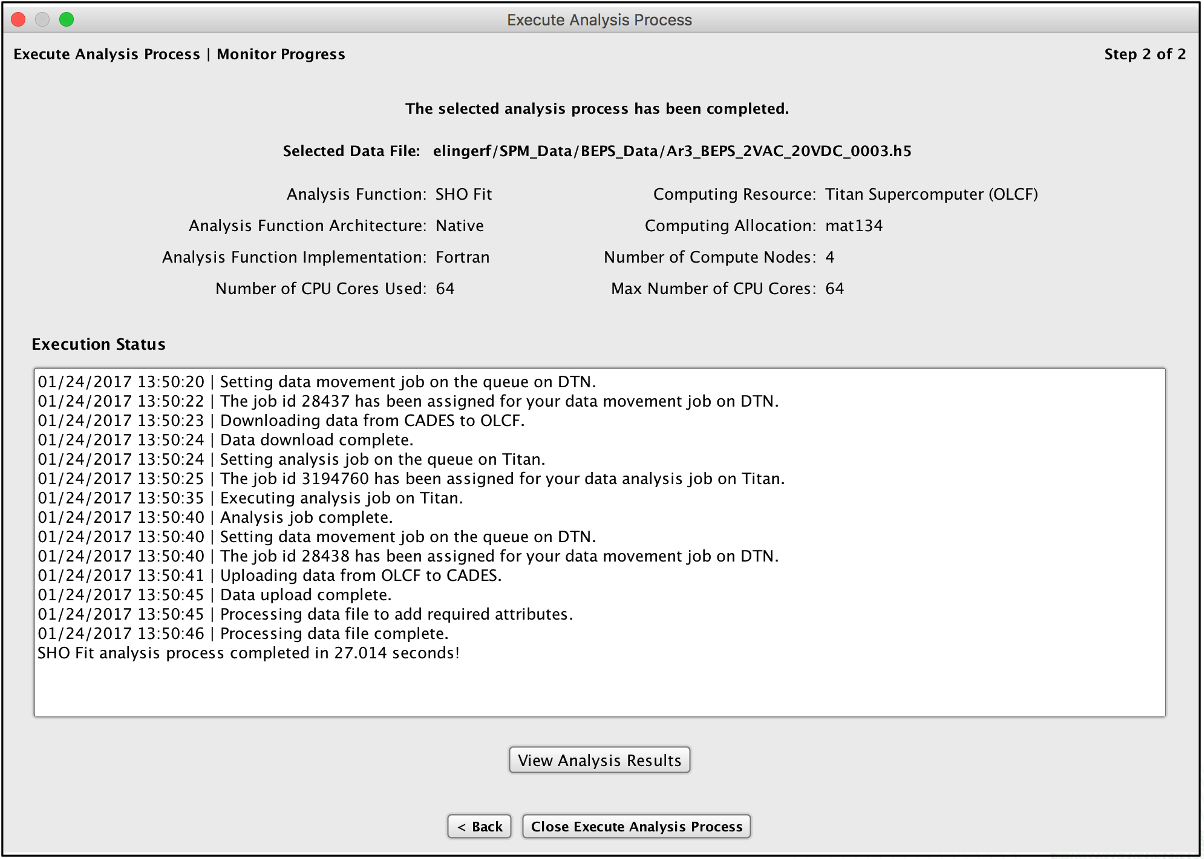The width and height of the screenshot is (1204, 859).
Task: Click the 'Step 2 of 2' indicator
Action: pos(1145,54)
